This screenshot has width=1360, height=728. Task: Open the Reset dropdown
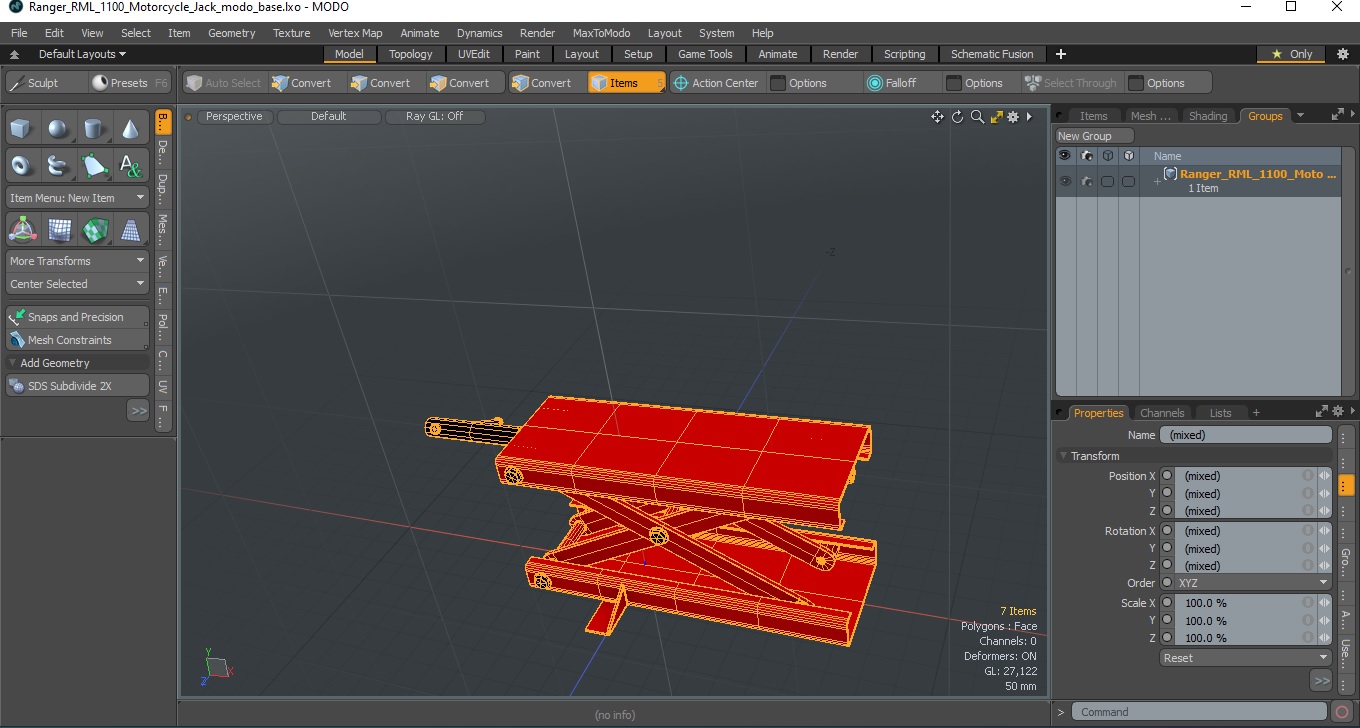click(x=1246, y=658)
